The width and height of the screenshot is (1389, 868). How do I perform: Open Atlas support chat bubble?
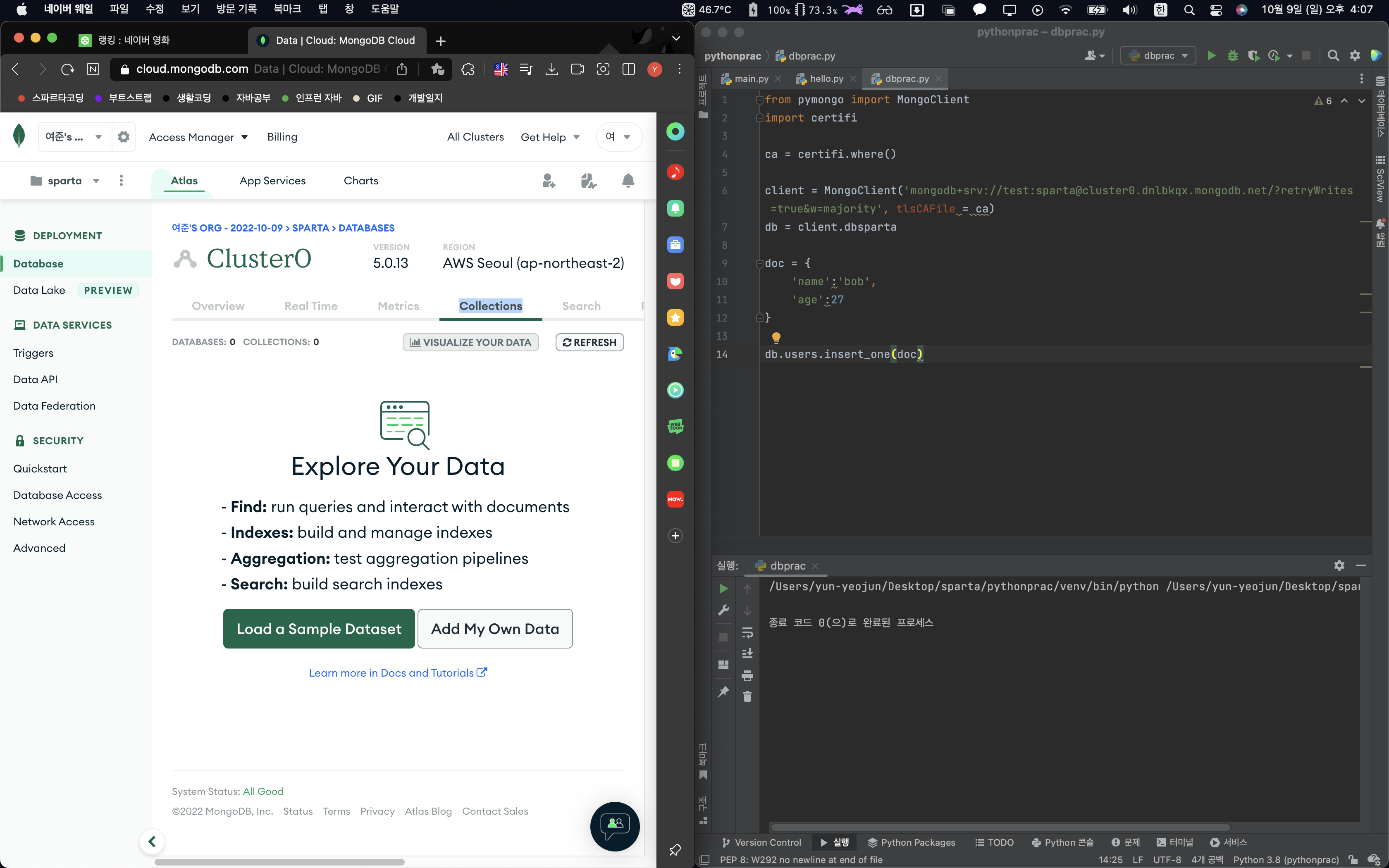[x=615, y=826]
